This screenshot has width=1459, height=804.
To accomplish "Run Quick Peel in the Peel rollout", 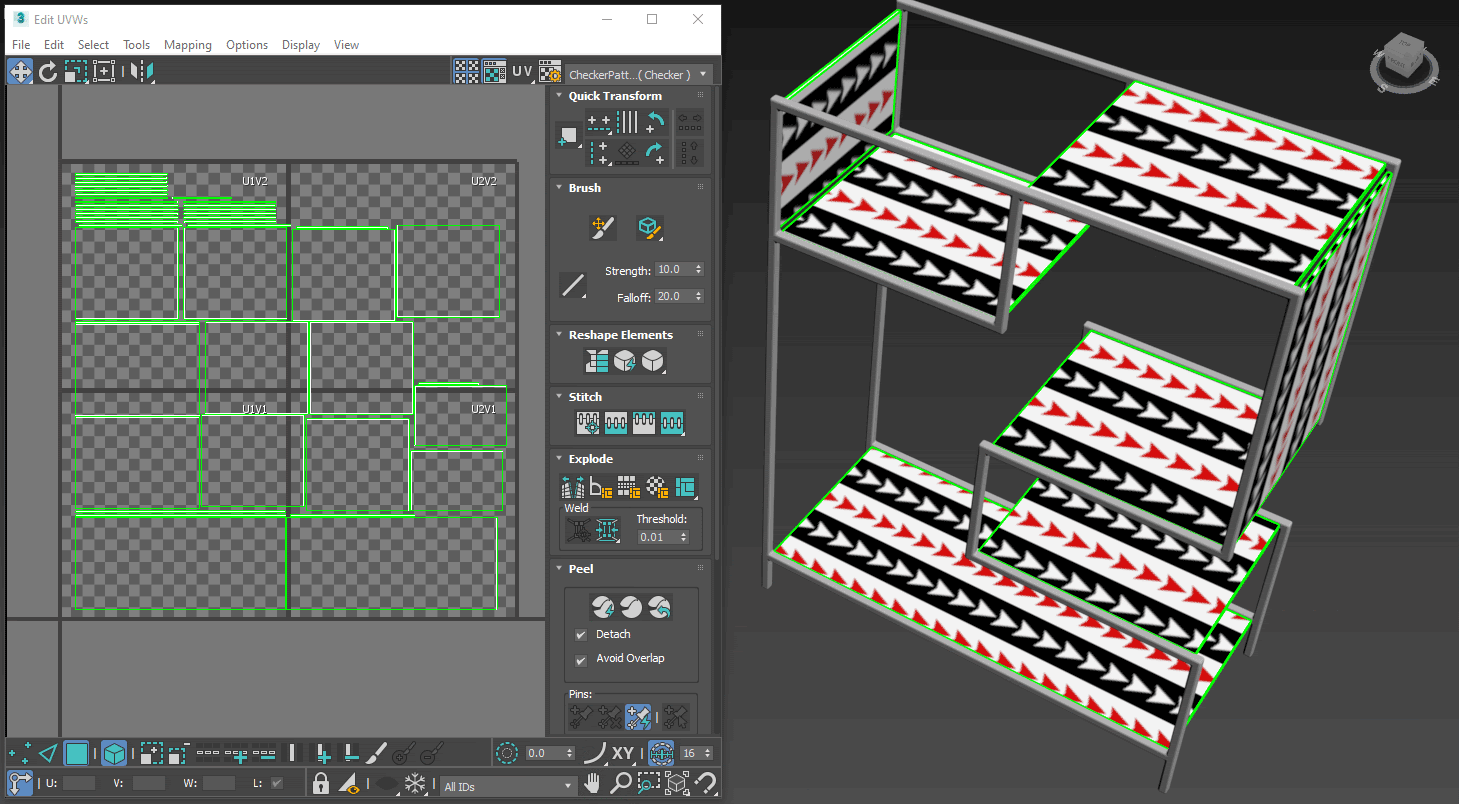I will pos(604,606).
